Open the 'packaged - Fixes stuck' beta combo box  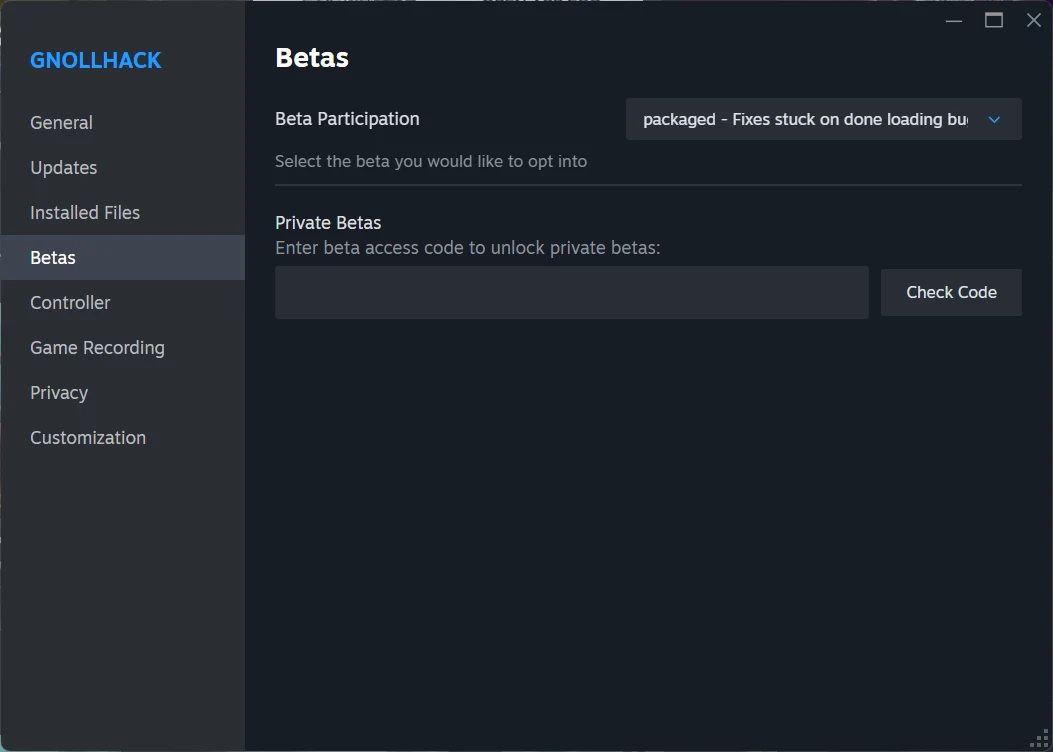pyautogui.click(x=805, y=120)
